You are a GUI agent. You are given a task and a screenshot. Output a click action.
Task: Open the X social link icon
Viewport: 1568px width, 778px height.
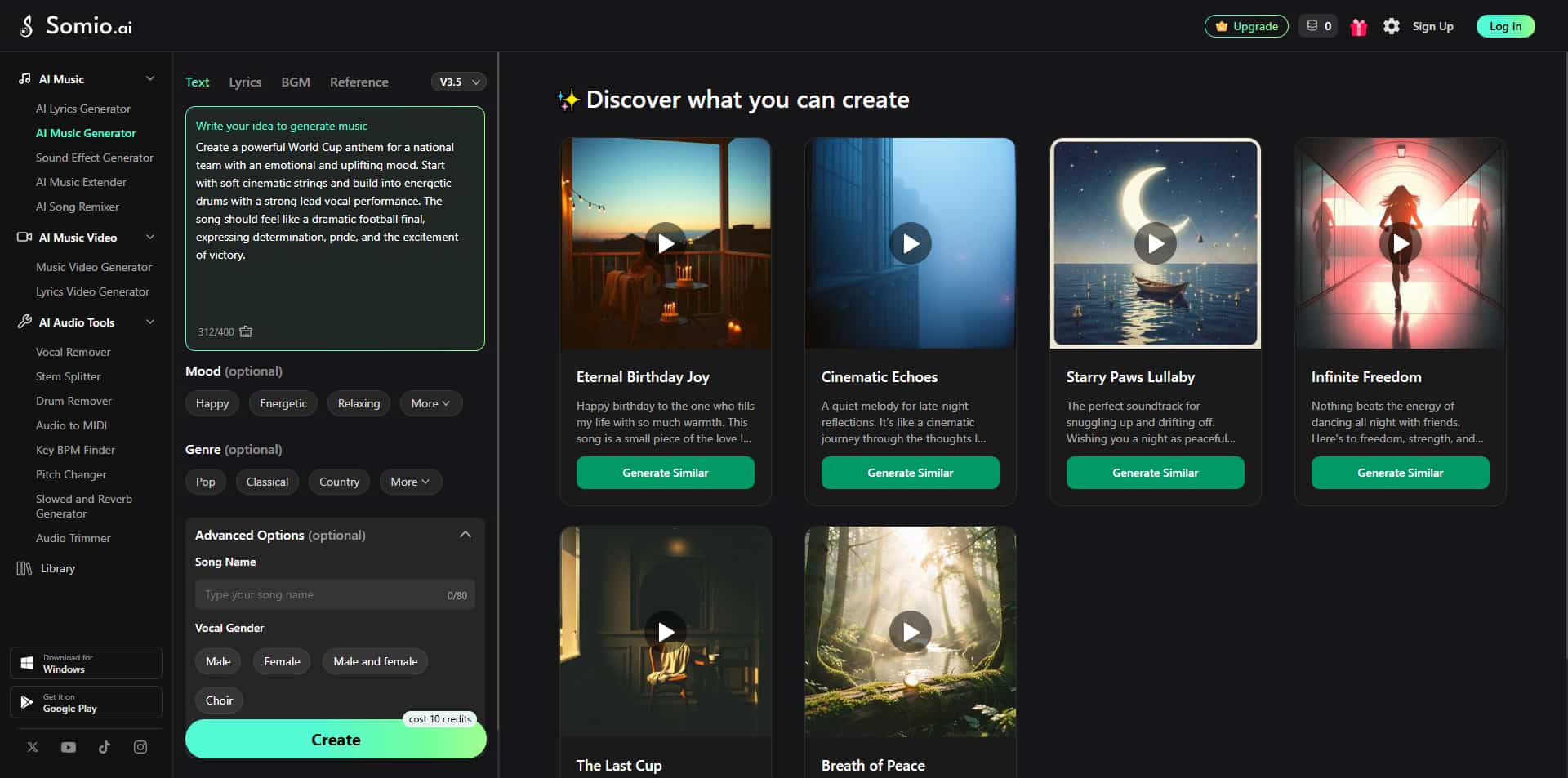pos(33,747)
